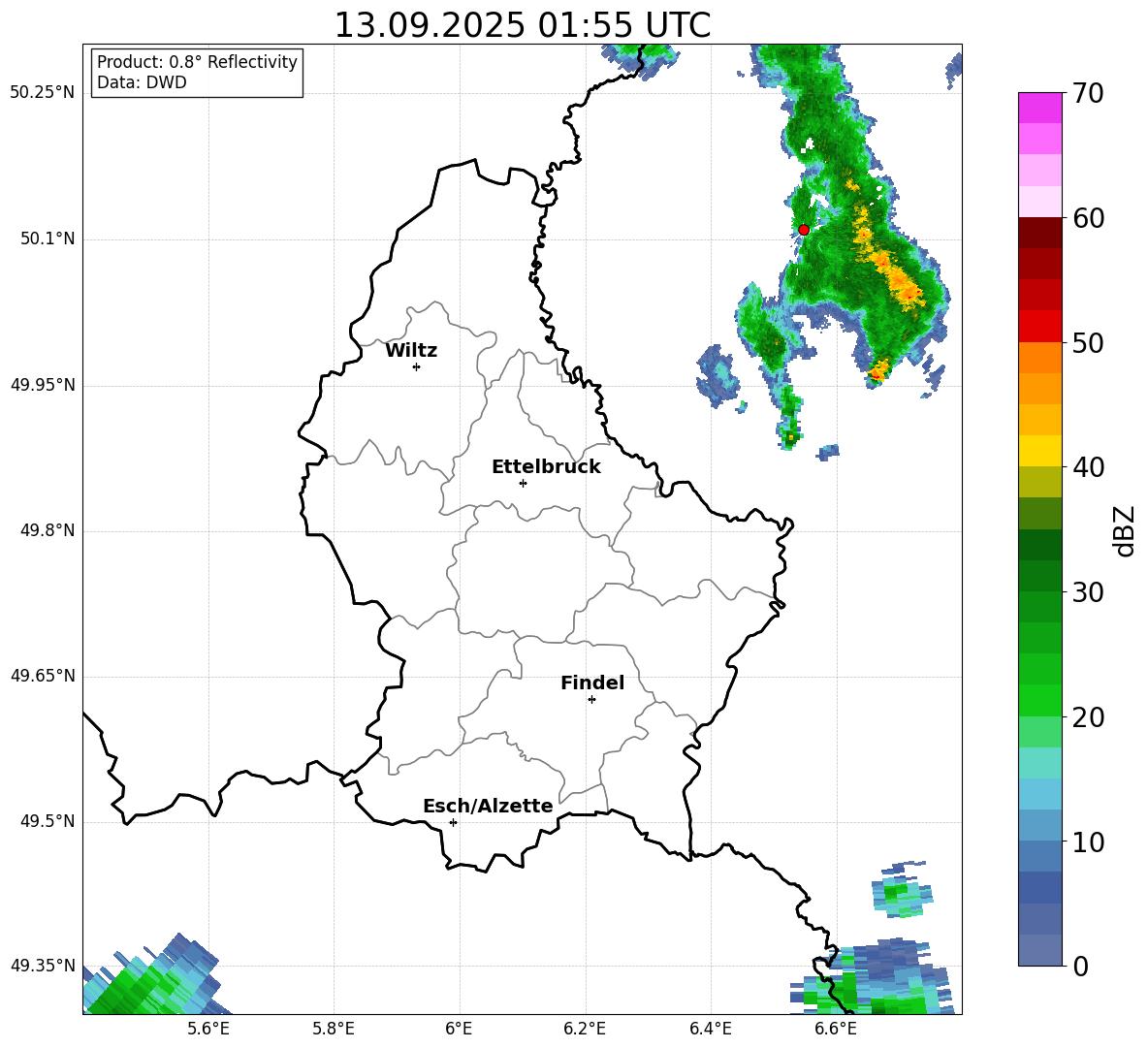Click the 6.4°E longitude label
Screen dimensions: 1148x1048
tap(710, 1029)
